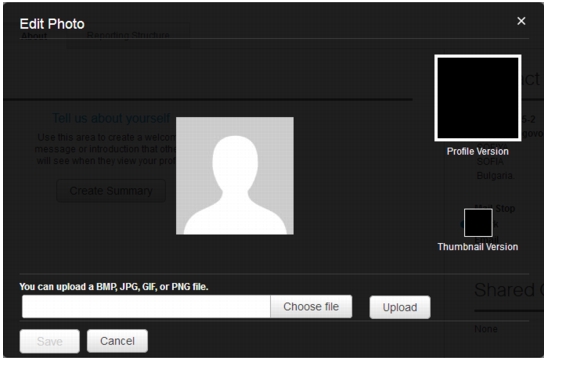
Task: Switch to the dimmed About tab
Action: 34,36
